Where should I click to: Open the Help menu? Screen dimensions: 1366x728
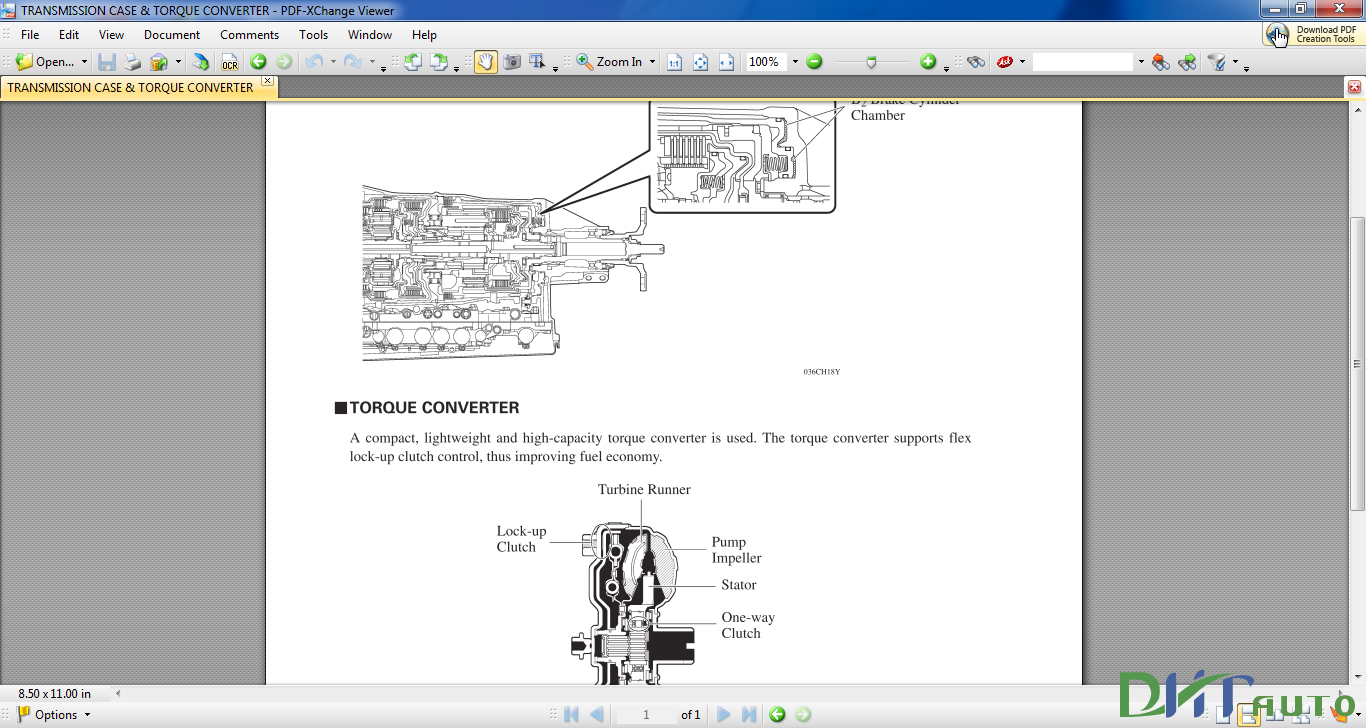[x=424, y=34]
